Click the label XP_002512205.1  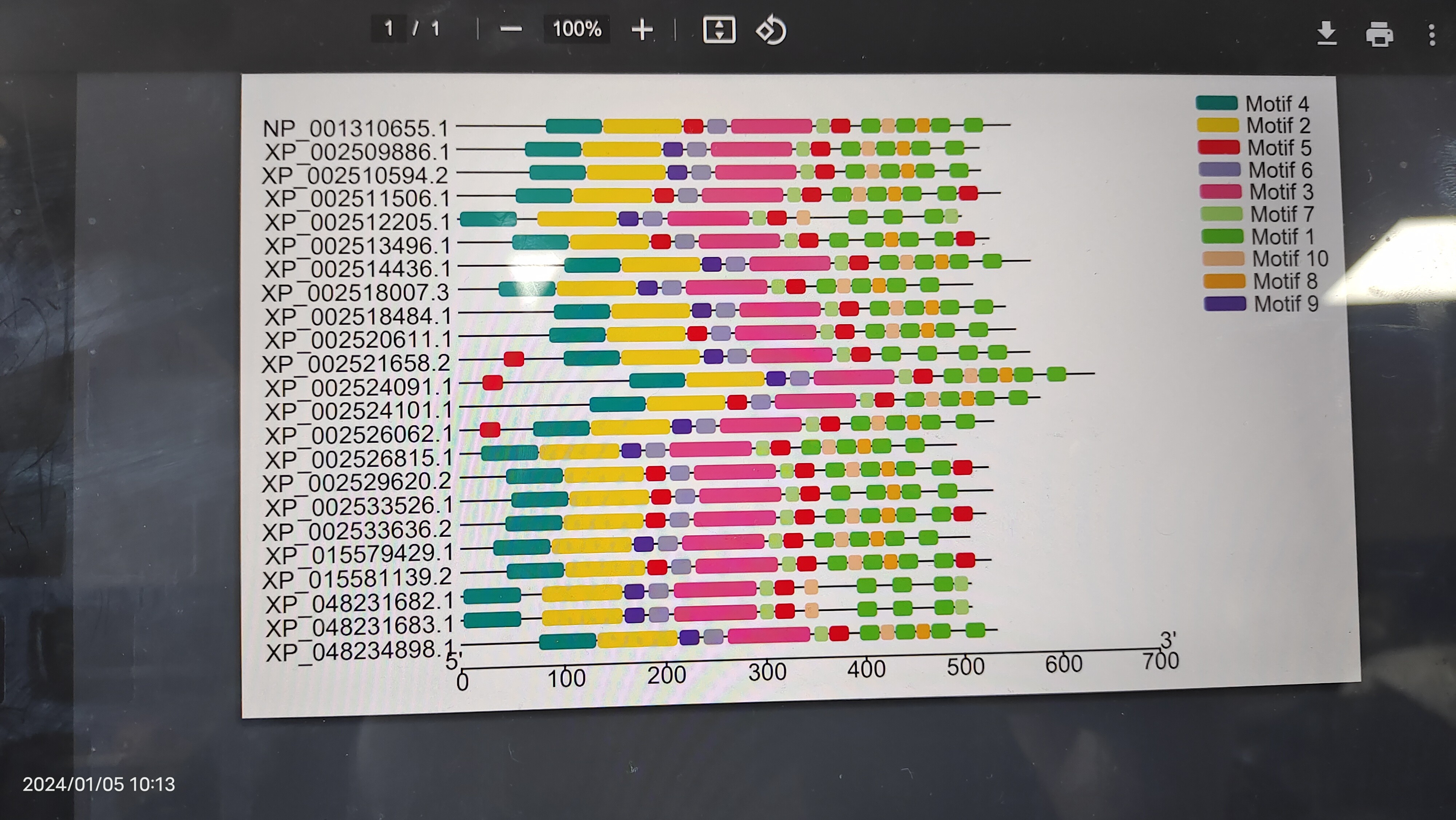(358, 223)
